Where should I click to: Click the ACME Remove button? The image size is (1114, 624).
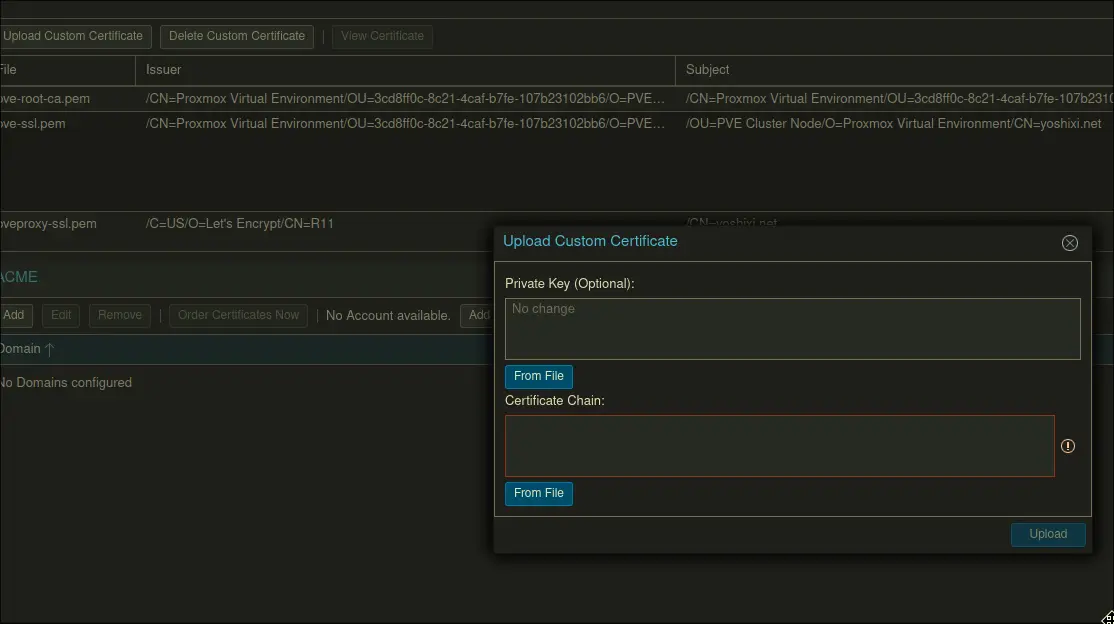[120, 315]
